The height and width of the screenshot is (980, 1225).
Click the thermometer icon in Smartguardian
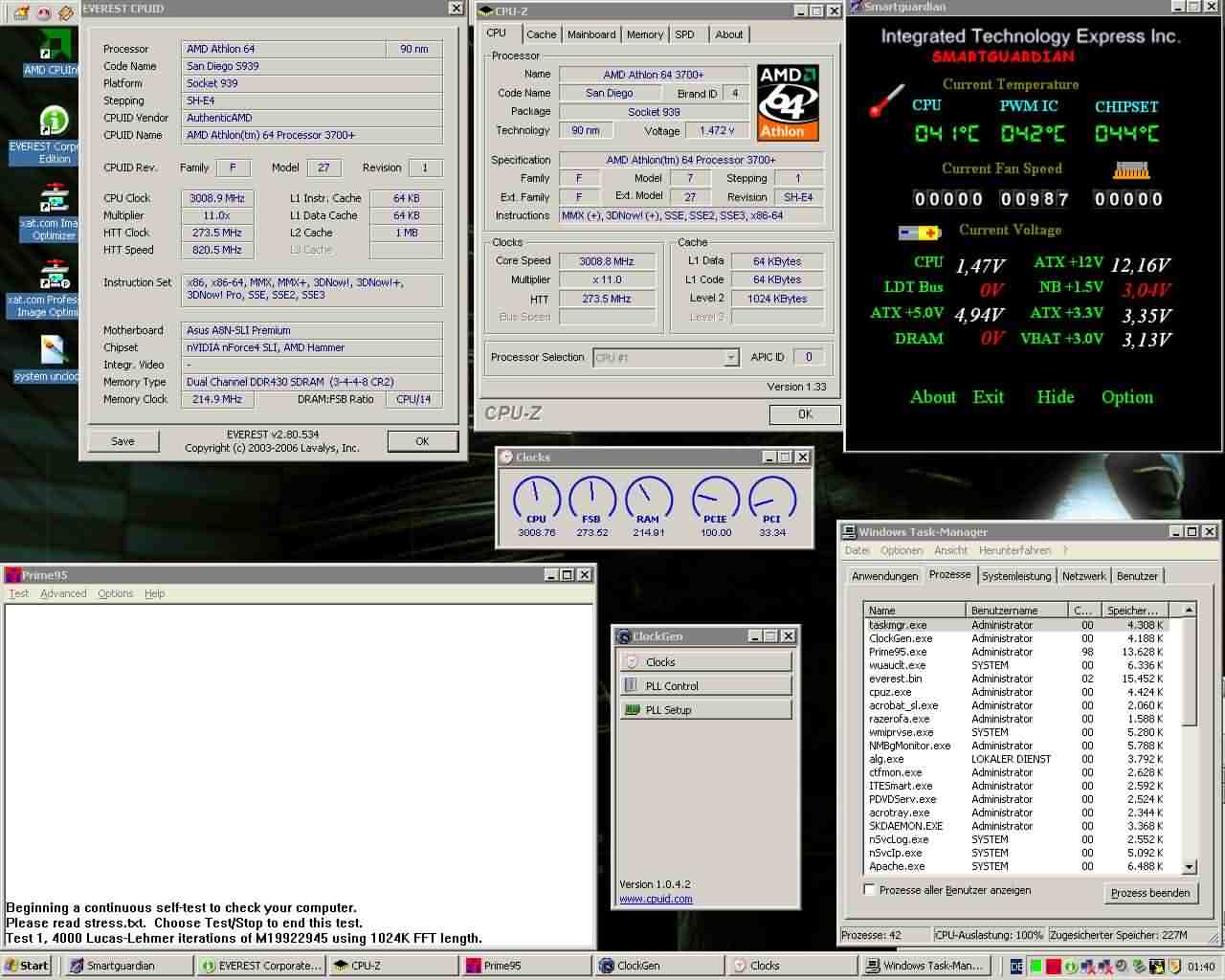[x=886, y=101]
